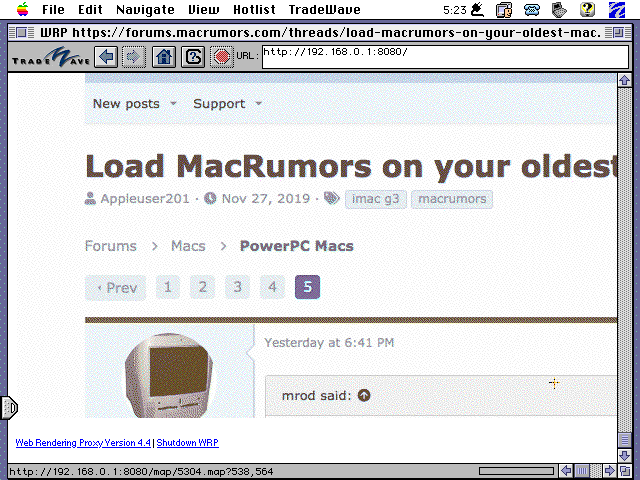Click the red Stop loading button
640x480 pixels.
[x=222, y=56]
